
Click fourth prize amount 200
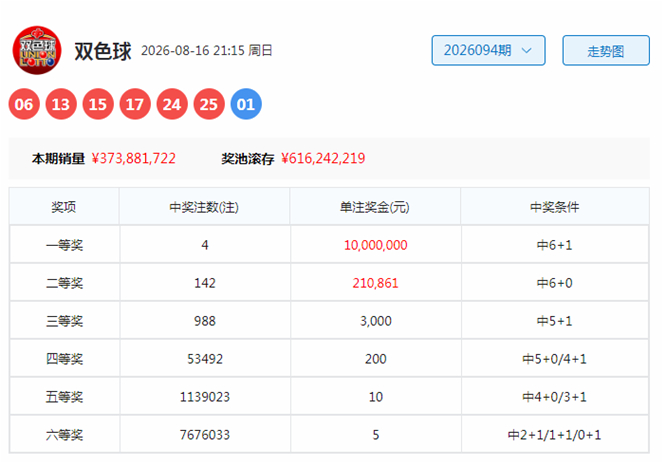(x=376, y=359)
